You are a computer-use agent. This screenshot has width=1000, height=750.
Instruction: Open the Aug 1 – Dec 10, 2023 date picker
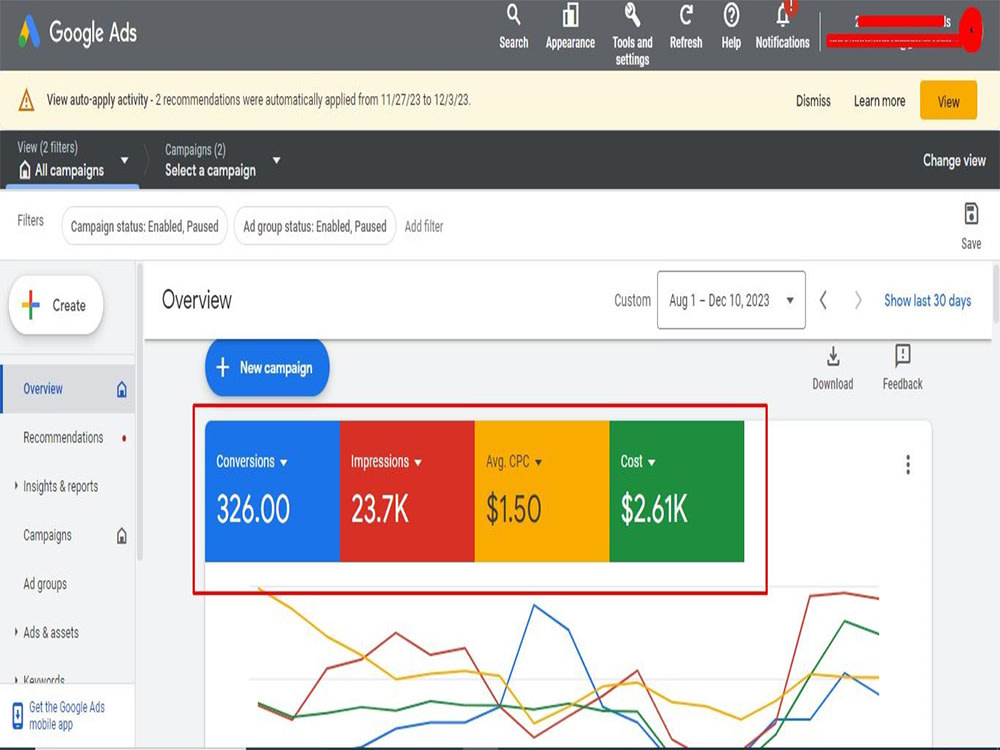[x=731, y=300]
